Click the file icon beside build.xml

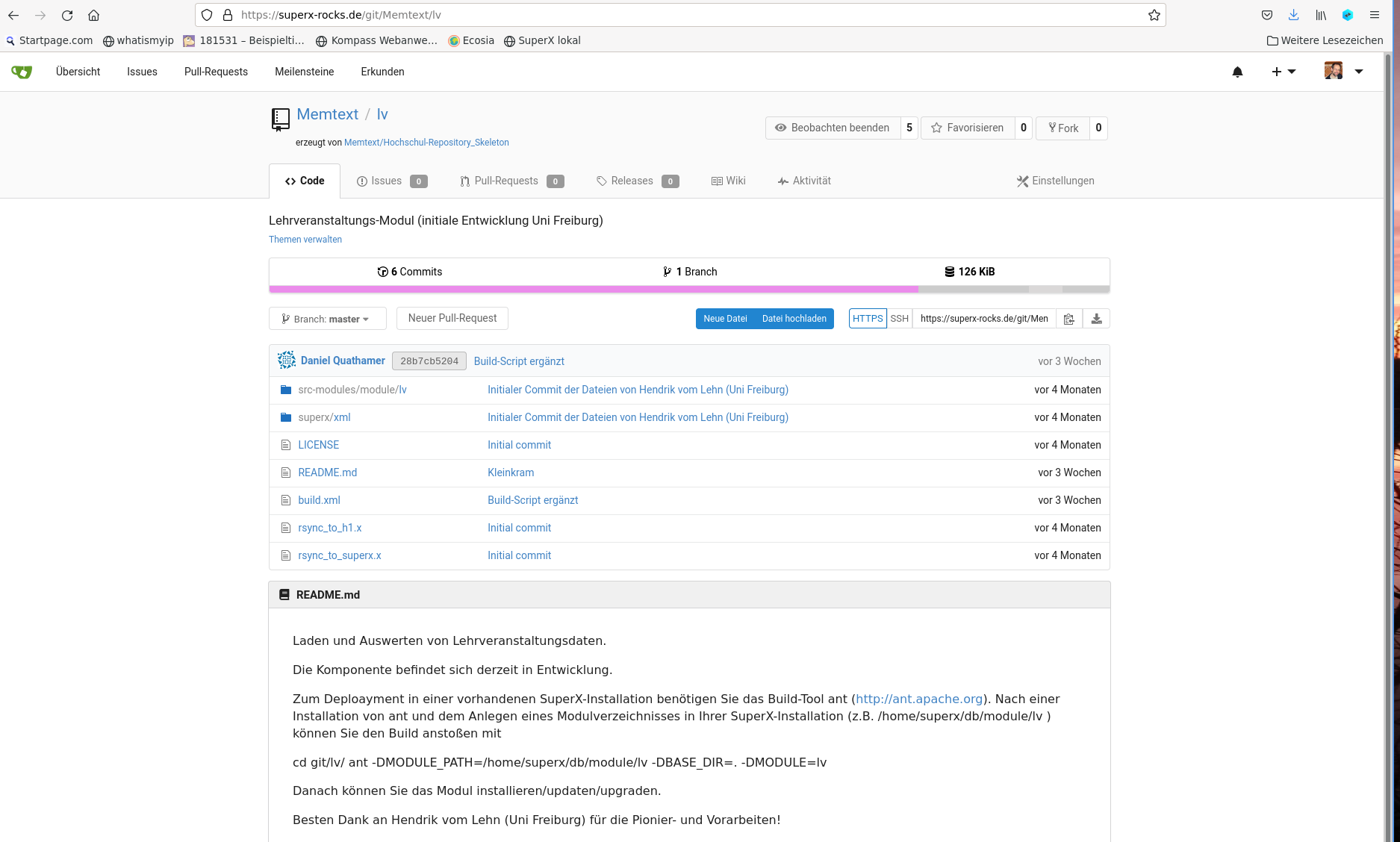(x=285, y=500)
